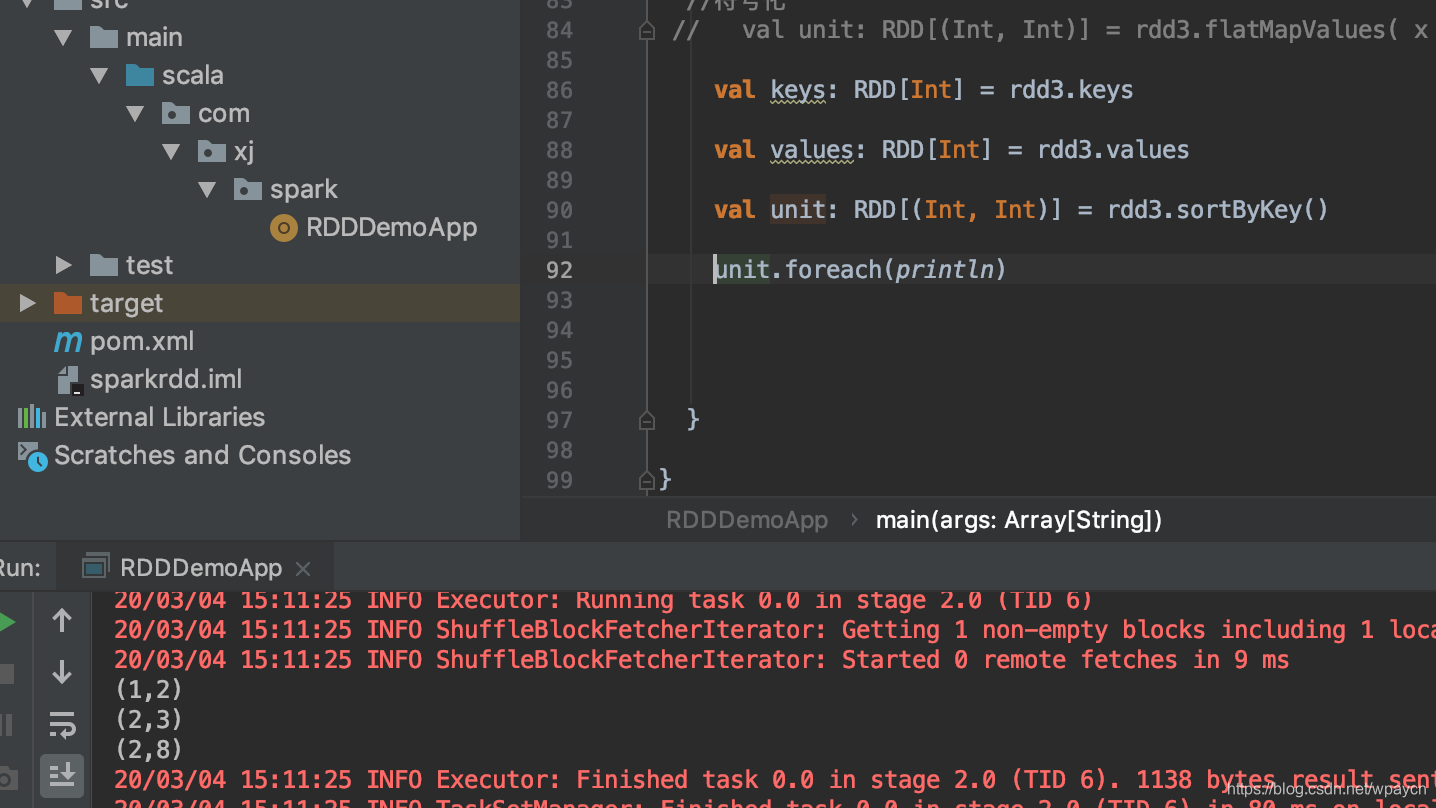Image resolution: width=1436 pixels, height=808 pixels.
Task: Select the spark package icon
Action: click(x=248, y=189)
